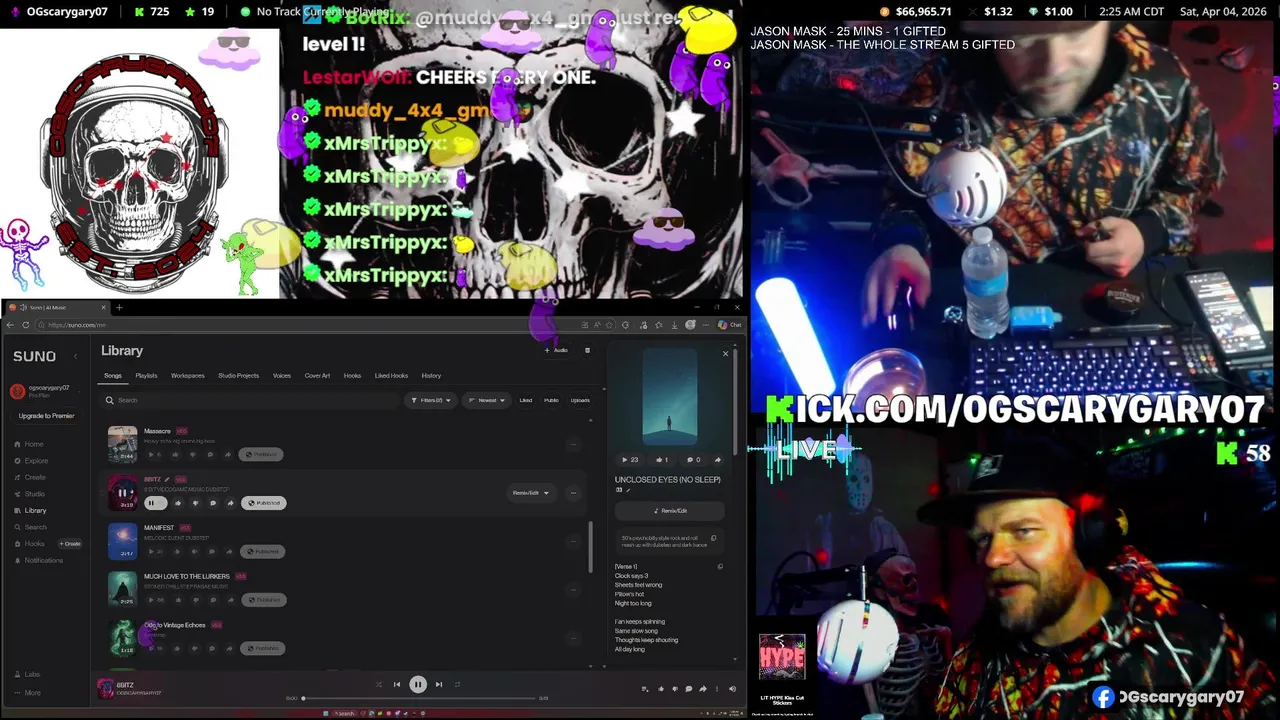This screenshot has width=1280, height=720.
Task: Toggle the Liked filter chip
Action: click(526, 400)
